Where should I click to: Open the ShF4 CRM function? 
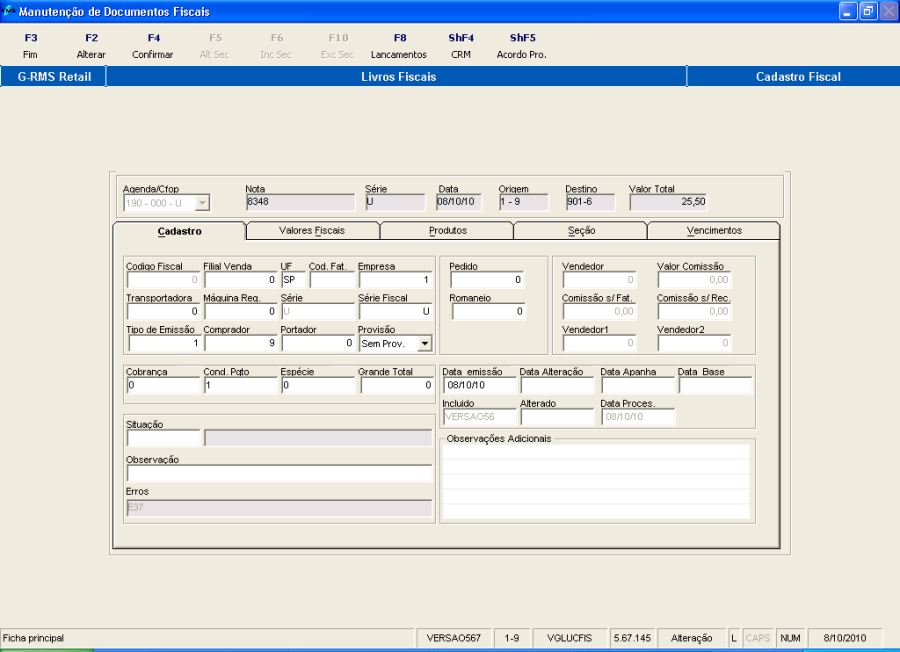pyautogui.click(x=460, y=46)
